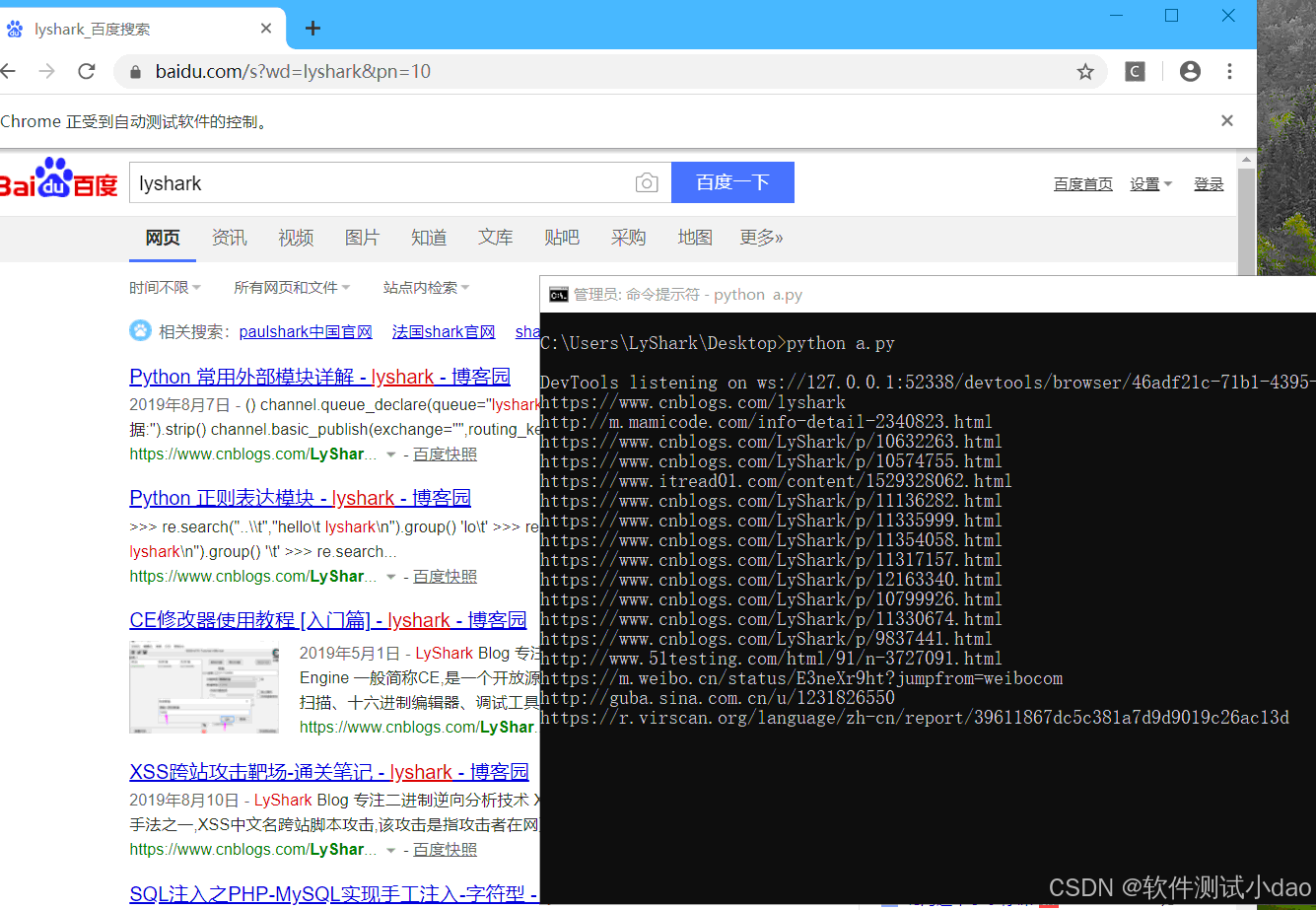
Task: Click the paw icon beside 相关搜索
Action: pos(140,331)
